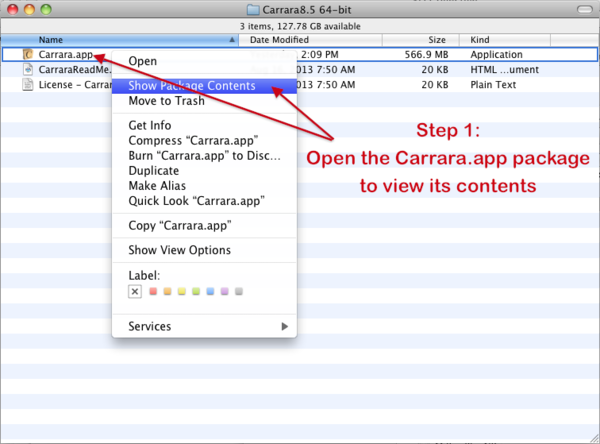Click the toolbar toggle pill button
This screenshot has height=444, width=600.
click(x=584, y=9)
